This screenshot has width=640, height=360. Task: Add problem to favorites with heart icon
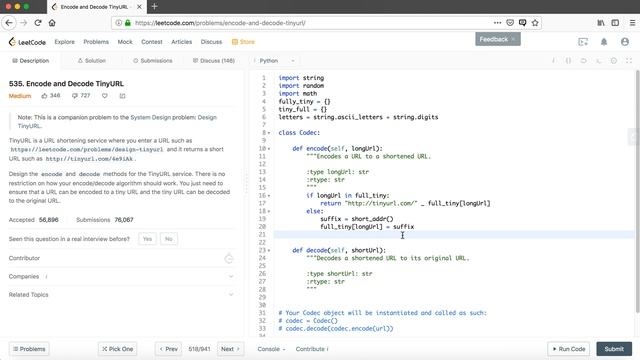click(105, 96)
